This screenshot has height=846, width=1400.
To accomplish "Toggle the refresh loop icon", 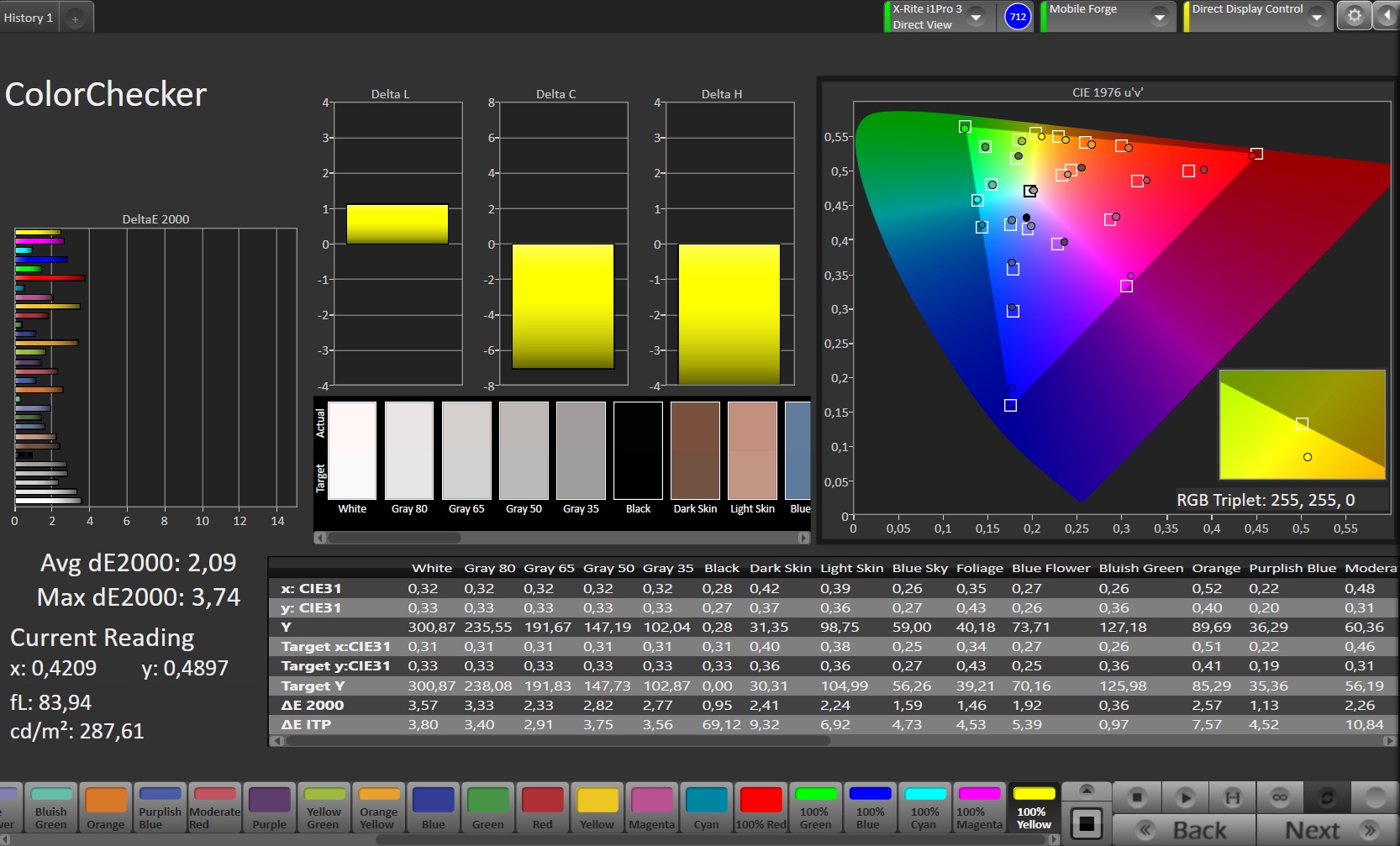I will pos(1328,796).
